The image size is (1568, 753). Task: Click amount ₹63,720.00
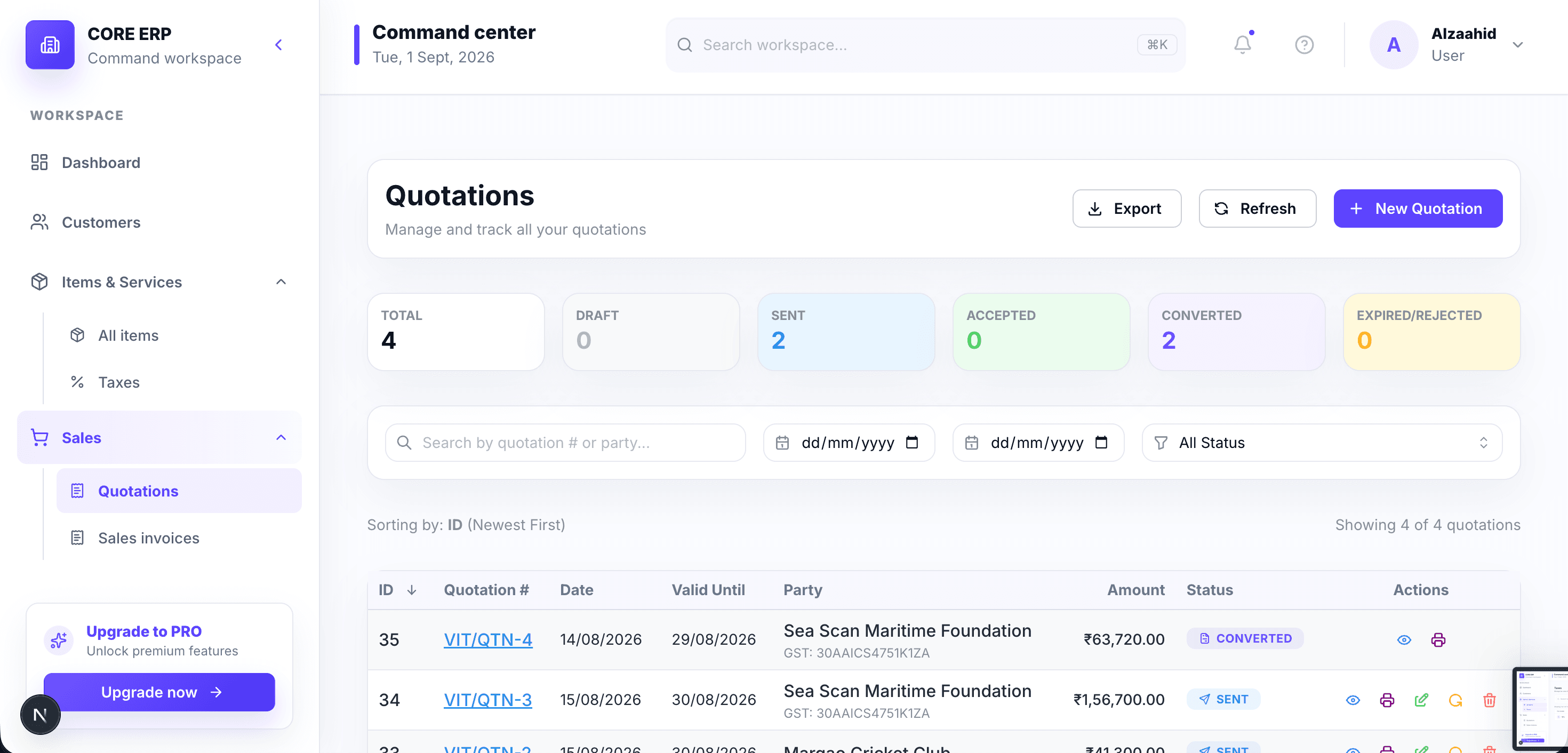(1123, 639)
